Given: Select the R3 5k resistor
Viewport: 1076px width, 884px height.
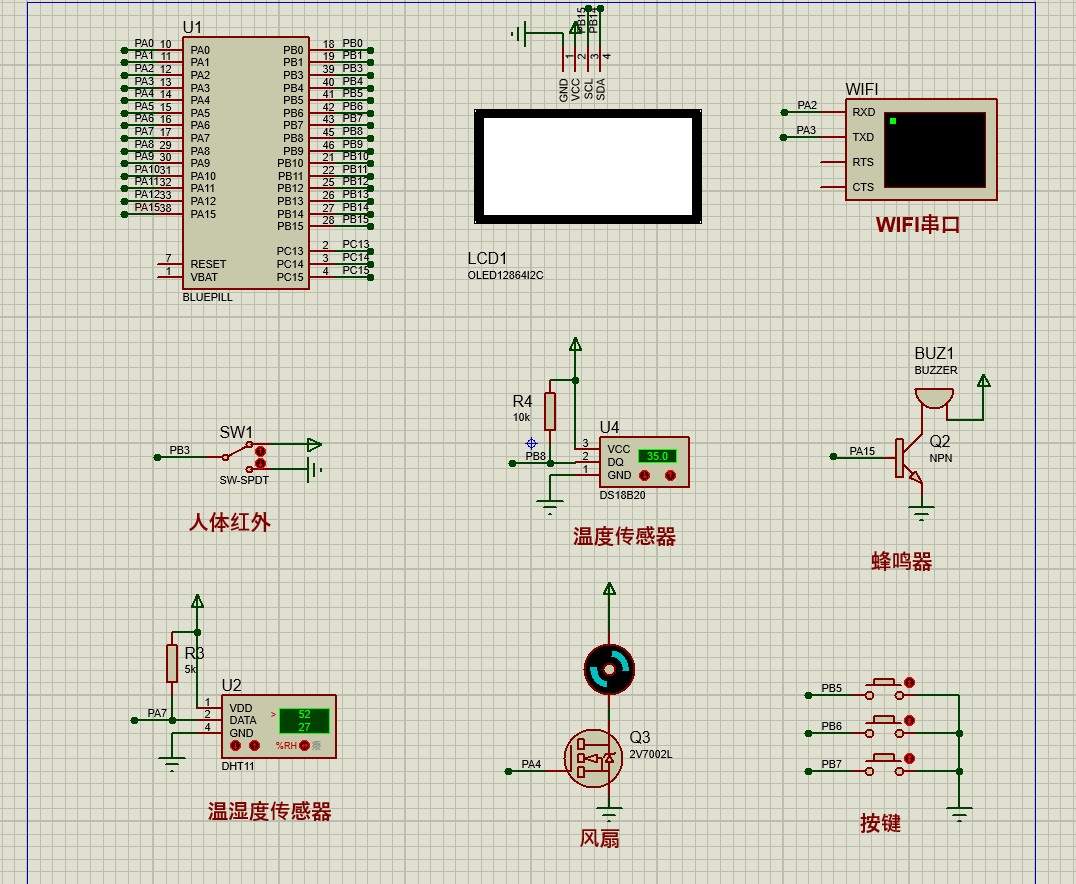Looking at the screenshot, I should pos(172,663).
